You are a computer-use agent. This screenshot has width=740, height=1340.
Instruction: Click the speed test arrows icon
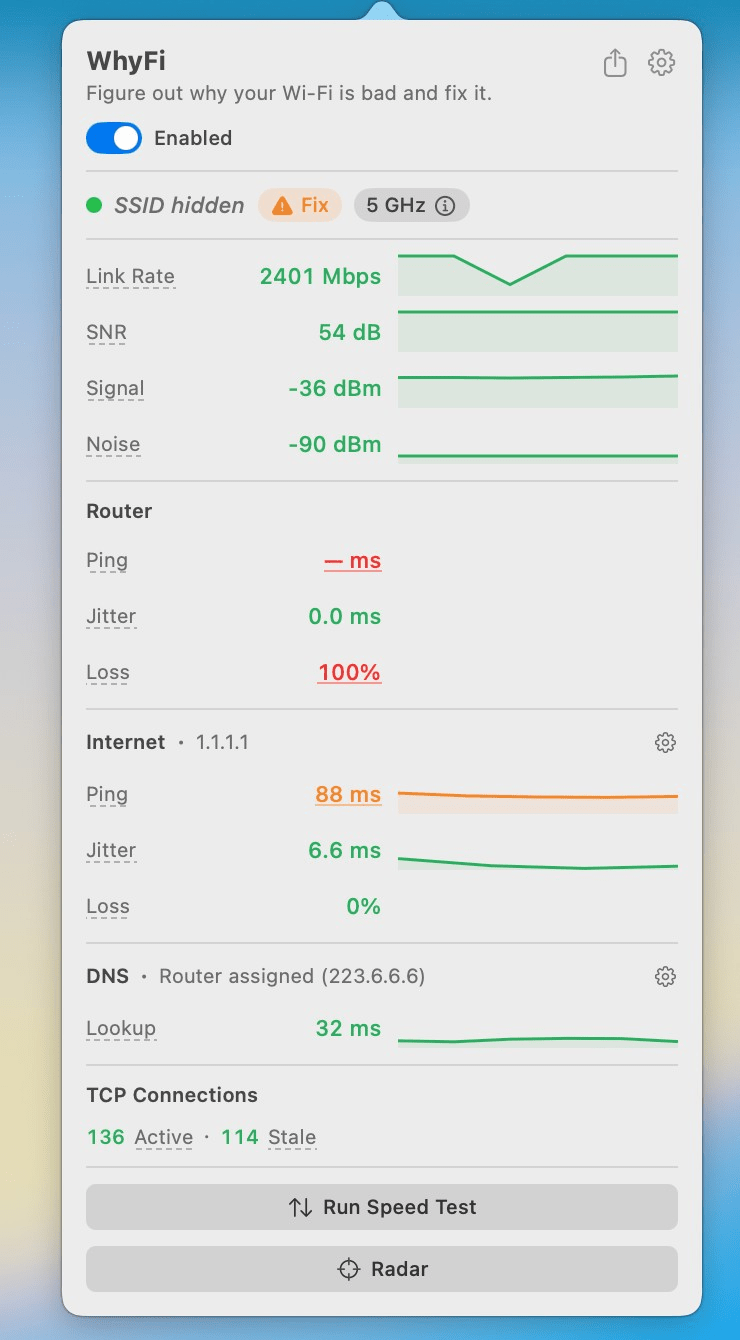point(302,1207)
